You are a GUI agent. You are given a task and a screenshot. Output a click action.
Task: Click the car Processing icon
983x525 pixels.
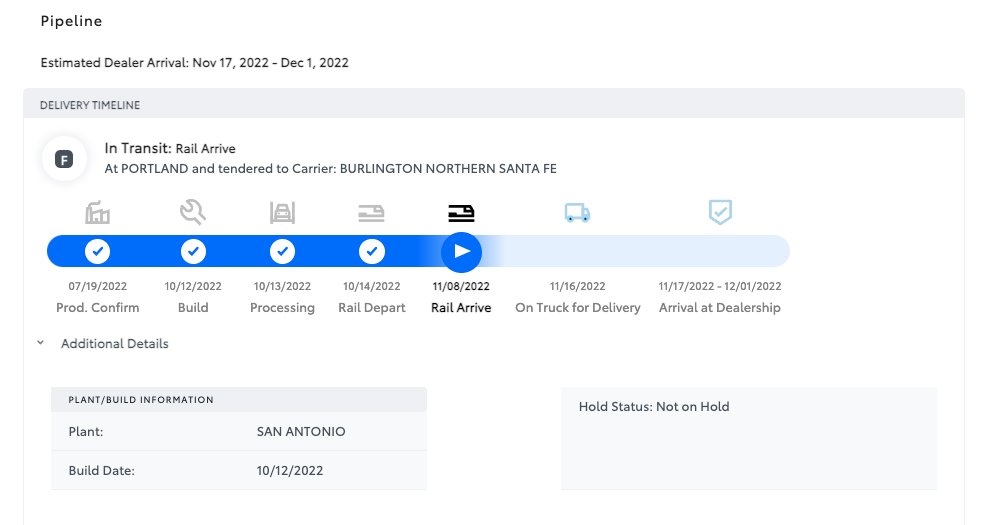(282, 213)
